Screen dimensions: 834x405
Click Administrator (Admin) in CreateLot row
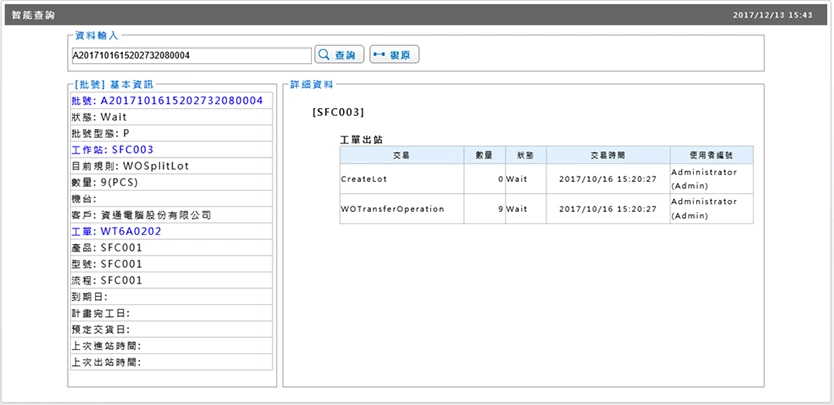coord(712,179)
